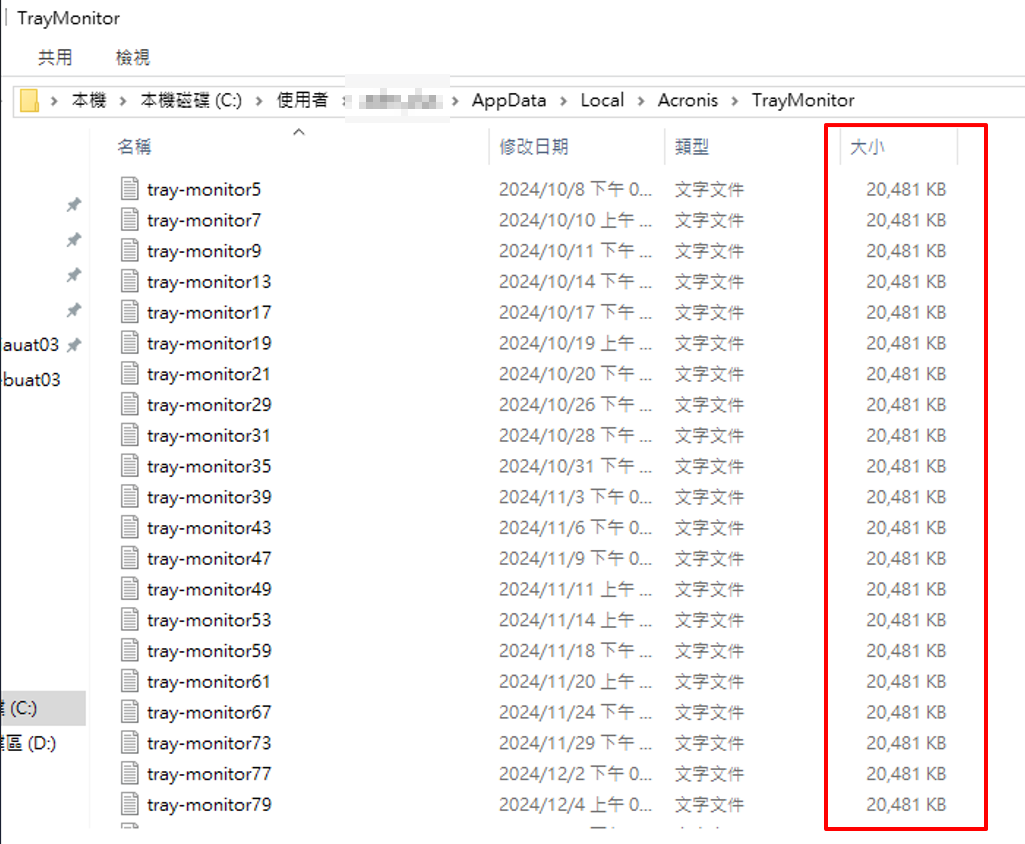Expand the chevron after AppData breadcrumb
The width and height of the screenshot is (1025, 844).
pos(563,101)
